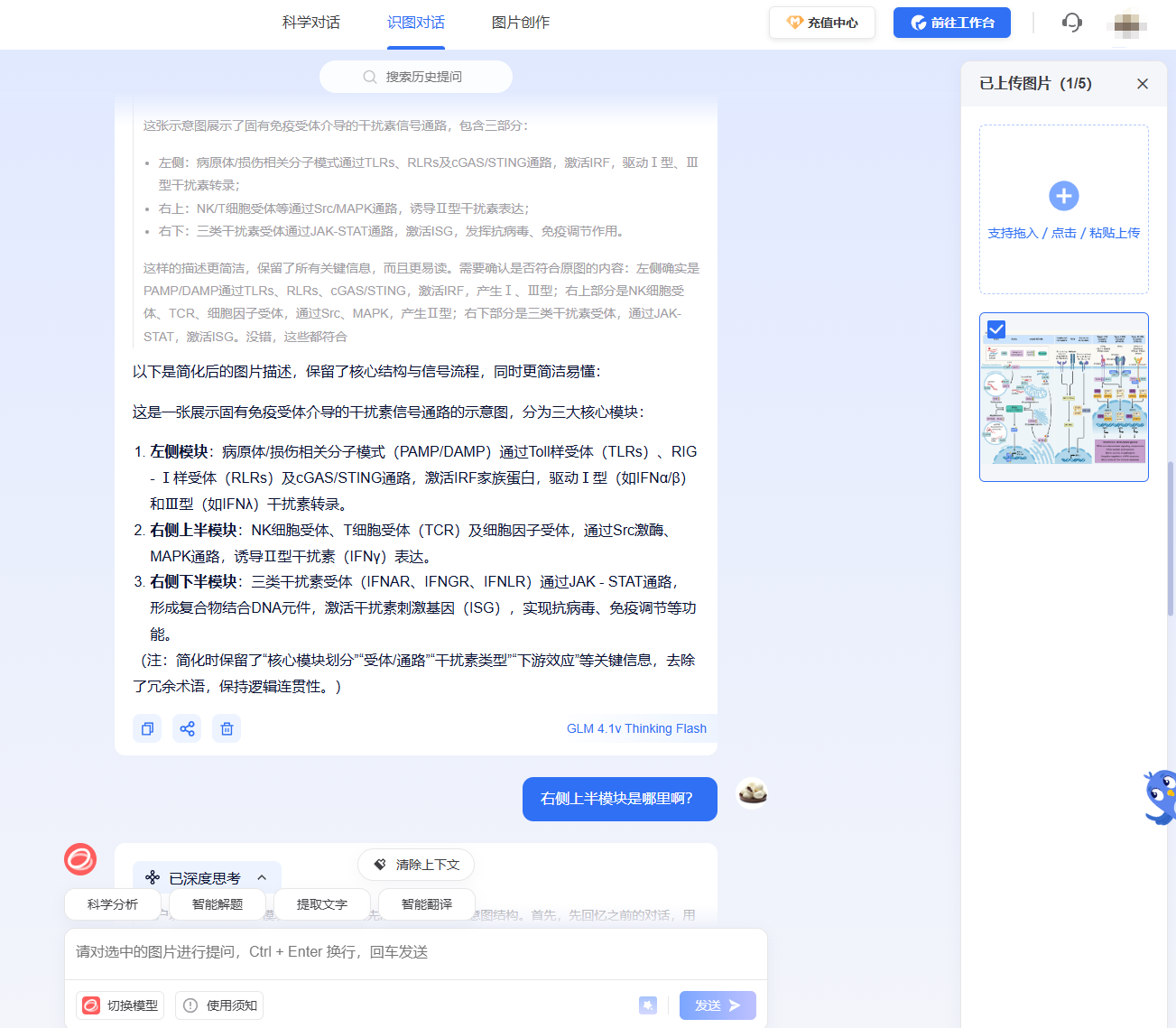Open the 图片创作 tab
This screenshot has width=1176, height=1028.
click(521, 23)
